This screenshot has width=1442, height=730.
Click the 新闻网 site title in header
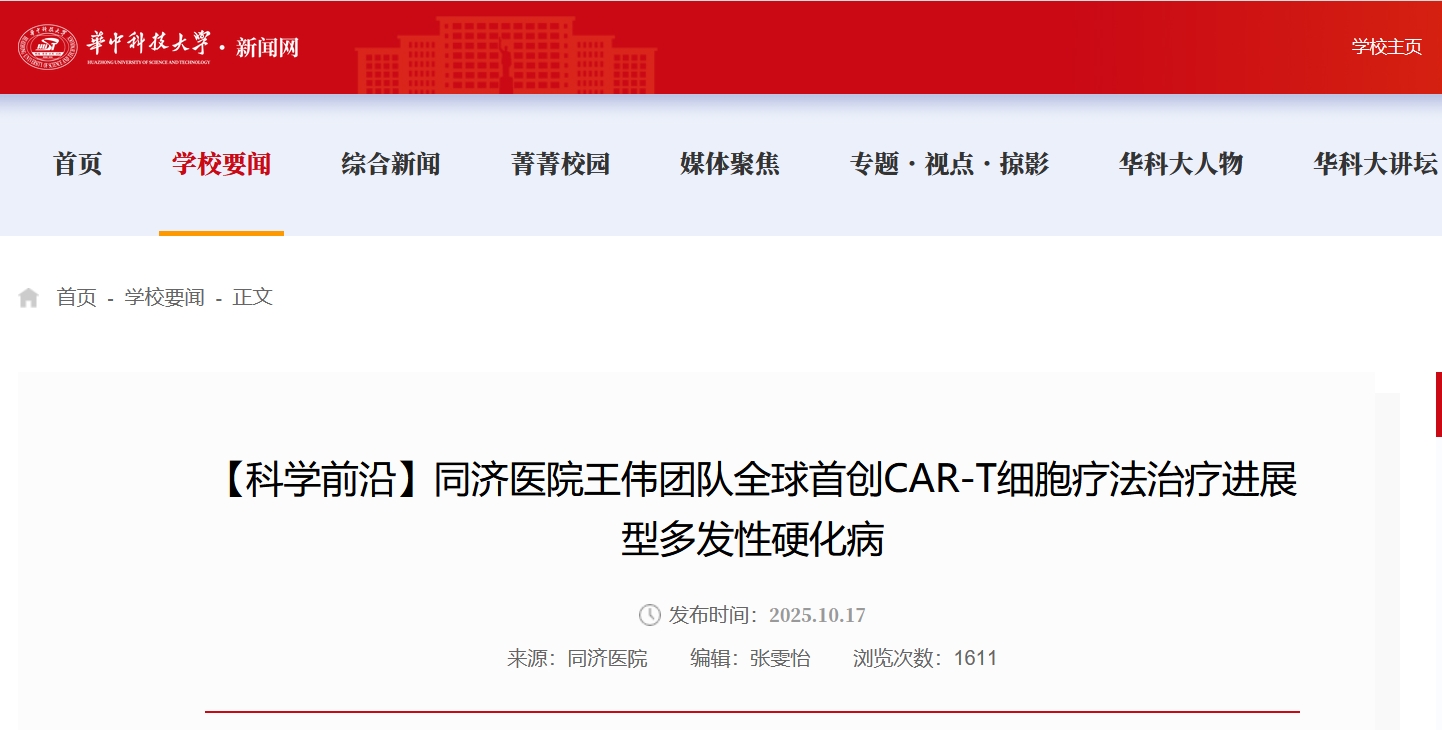[267, 47]
